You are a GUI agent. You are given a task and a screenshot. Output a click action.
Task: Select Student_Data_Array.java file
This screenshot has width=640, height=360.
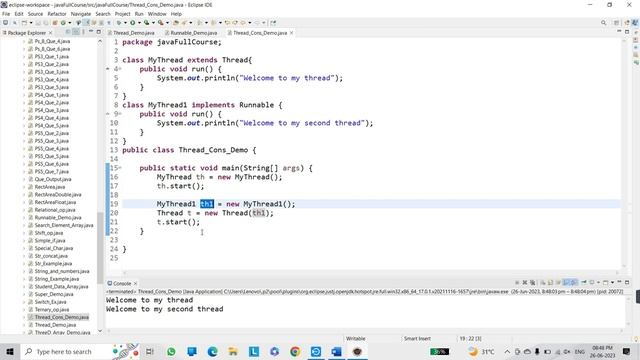(61, 287)
